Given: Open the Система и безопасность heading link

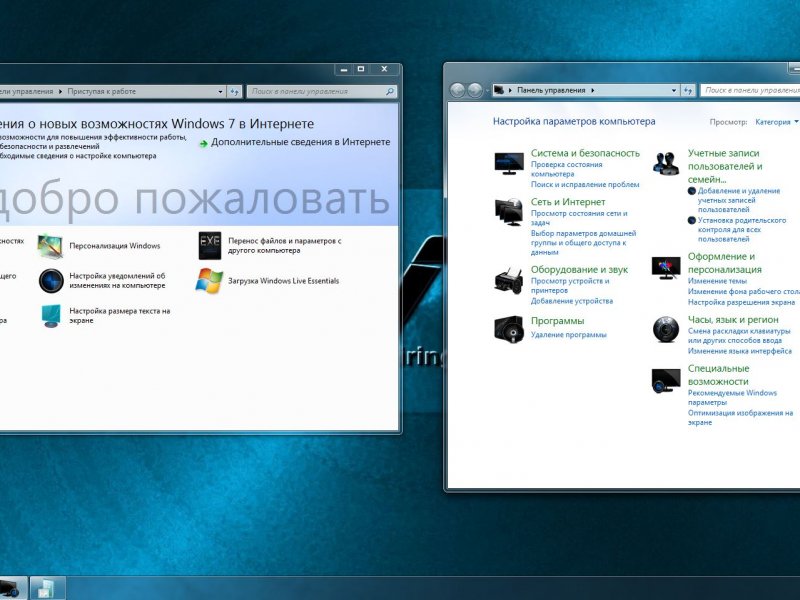Looking at the screenshot, I should [585, 153].
